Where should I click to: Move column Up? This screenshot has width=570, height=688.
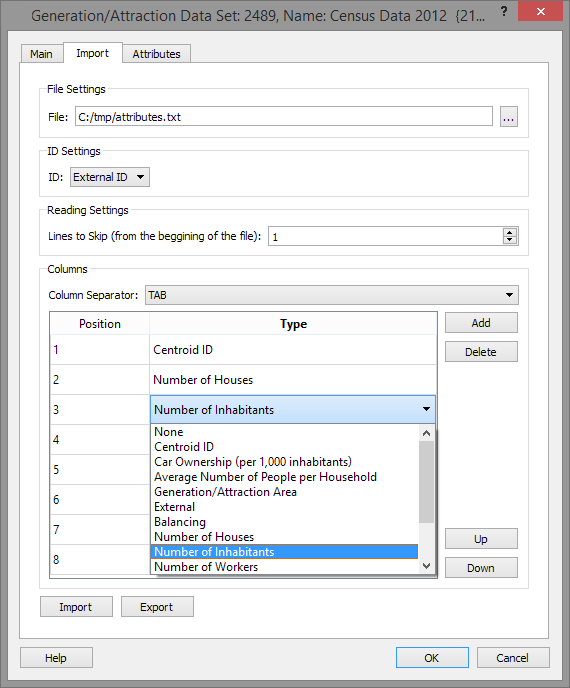(x=481, y=539)
